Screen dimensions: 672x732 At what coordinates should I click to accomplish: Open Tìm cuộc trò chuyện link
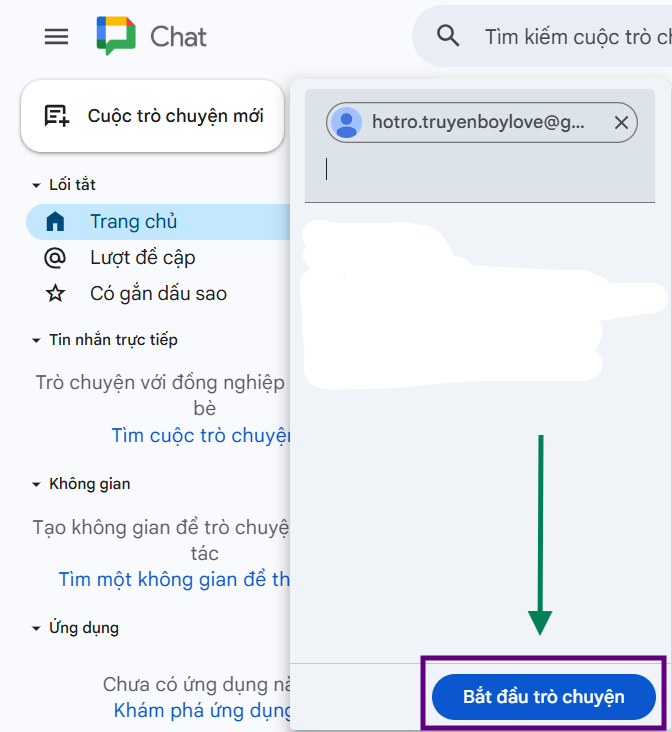coord(201,436)
